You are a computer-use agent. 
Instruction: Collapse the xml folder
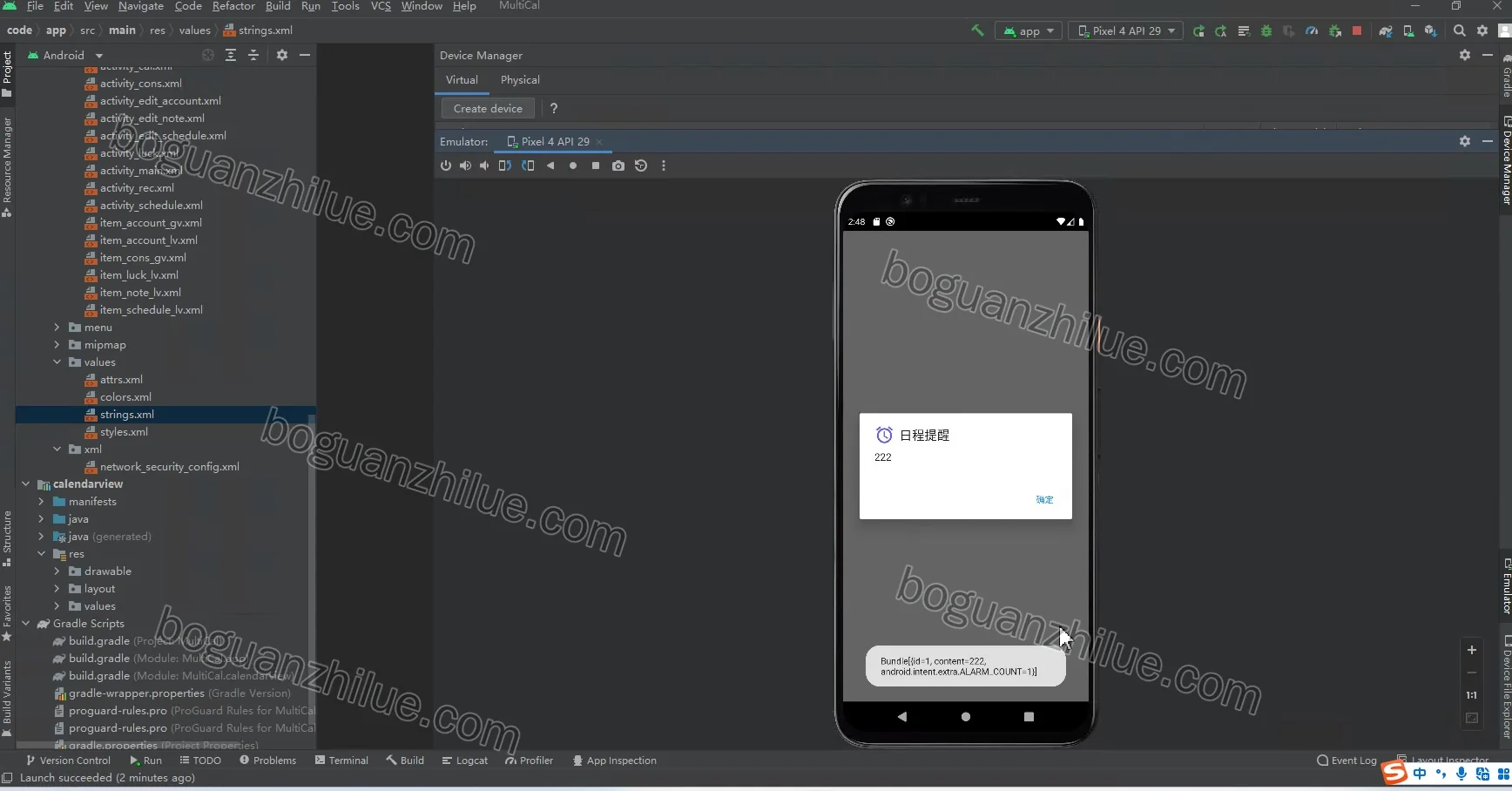[57, 450]
